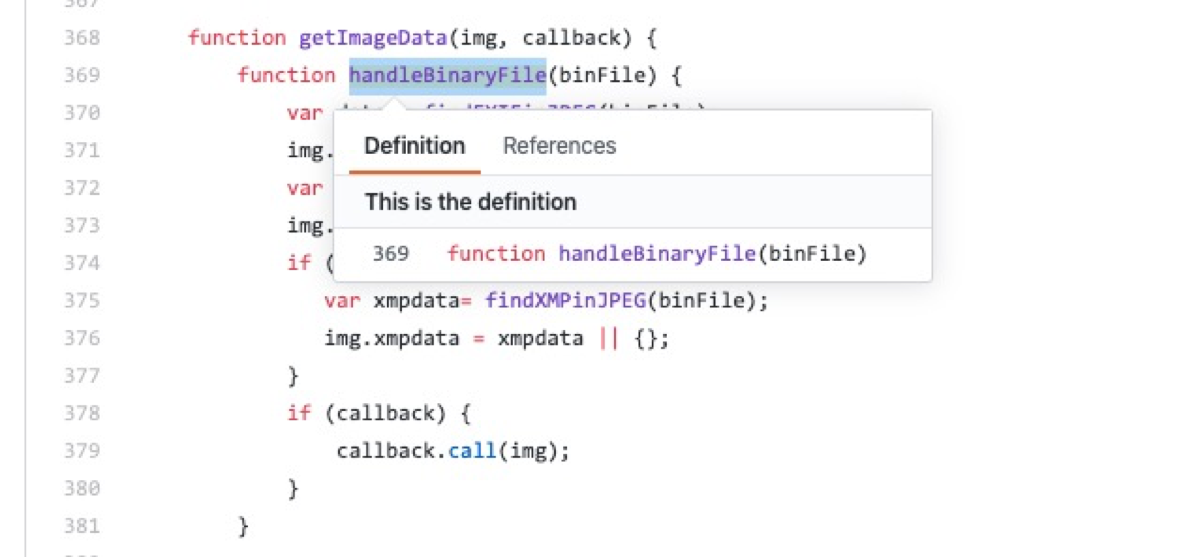
Task: Click the img.xmpdata assignment on line 376
Action: click(x=392, y=338)
